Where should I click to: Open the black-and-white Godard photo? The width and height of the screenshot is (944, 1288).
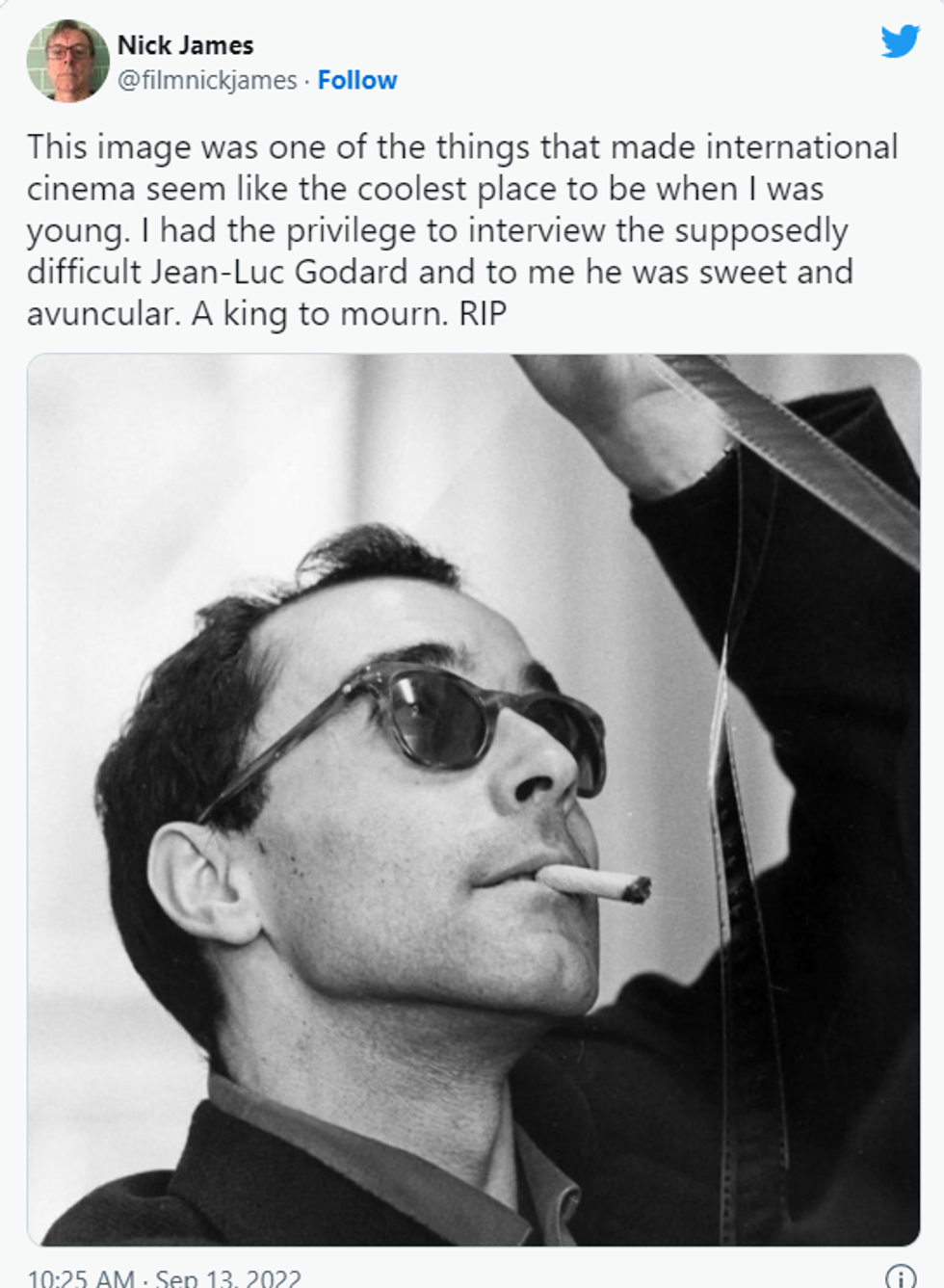474,800
